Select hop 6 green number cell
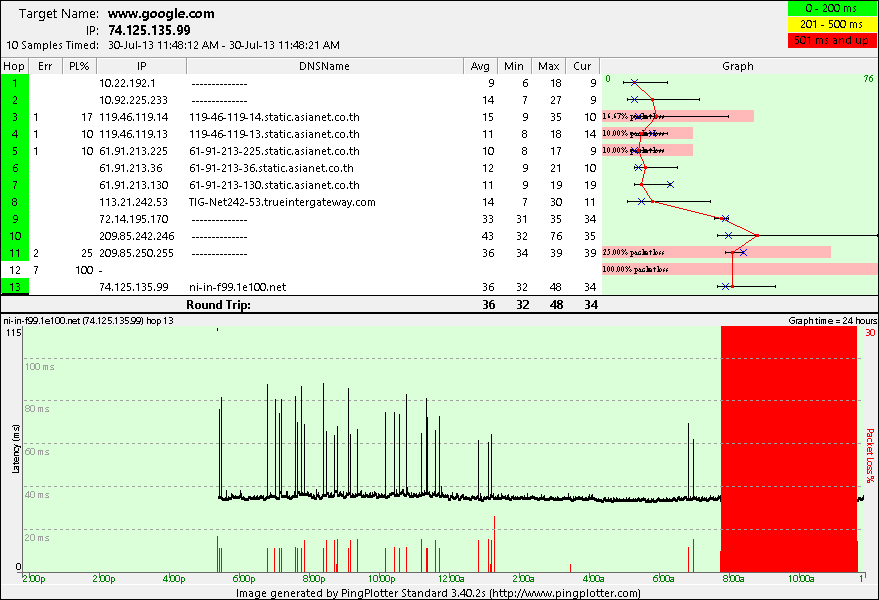 [x=15, y=168]
